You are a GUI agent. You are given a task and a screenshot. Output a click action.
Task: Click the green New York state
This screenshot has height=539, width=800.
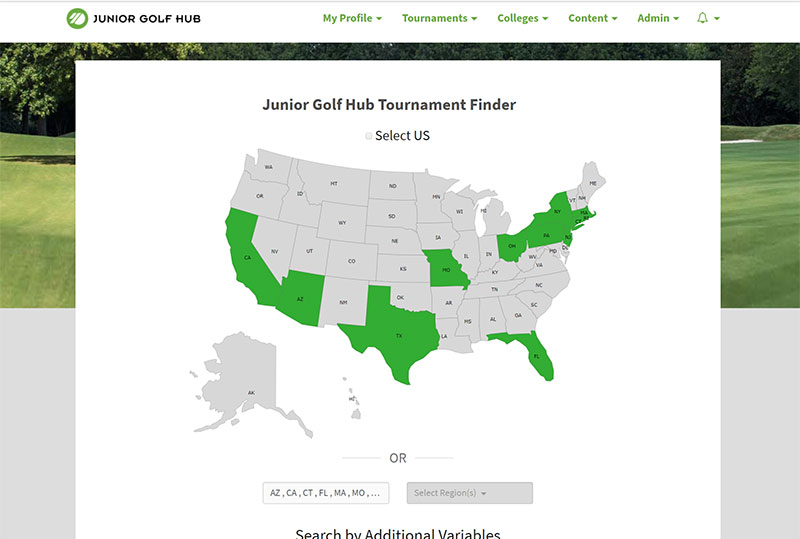point(557,213)
